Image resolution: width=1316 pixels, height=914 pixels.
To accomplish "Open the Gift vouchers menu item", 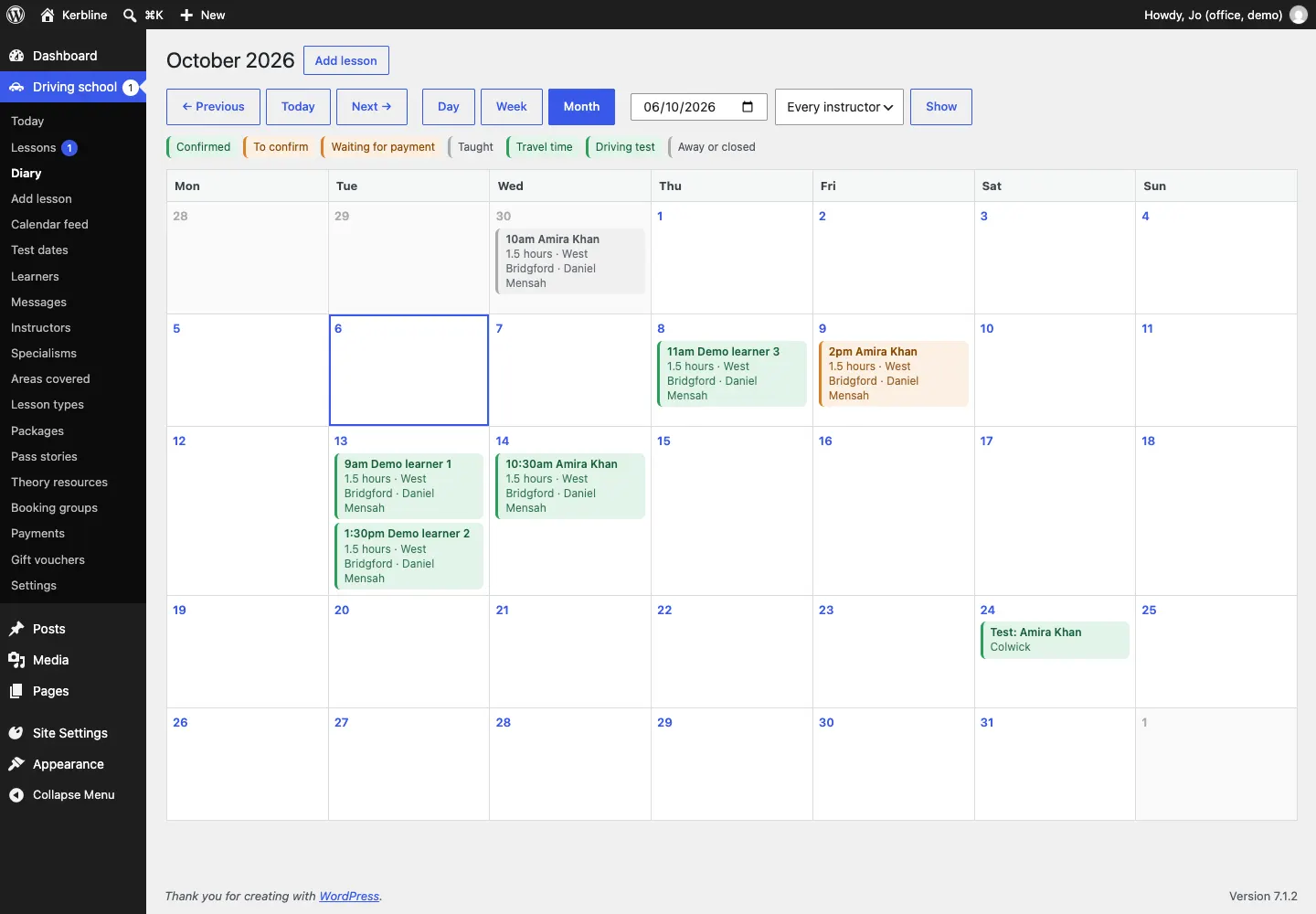I will pos(48,560).
